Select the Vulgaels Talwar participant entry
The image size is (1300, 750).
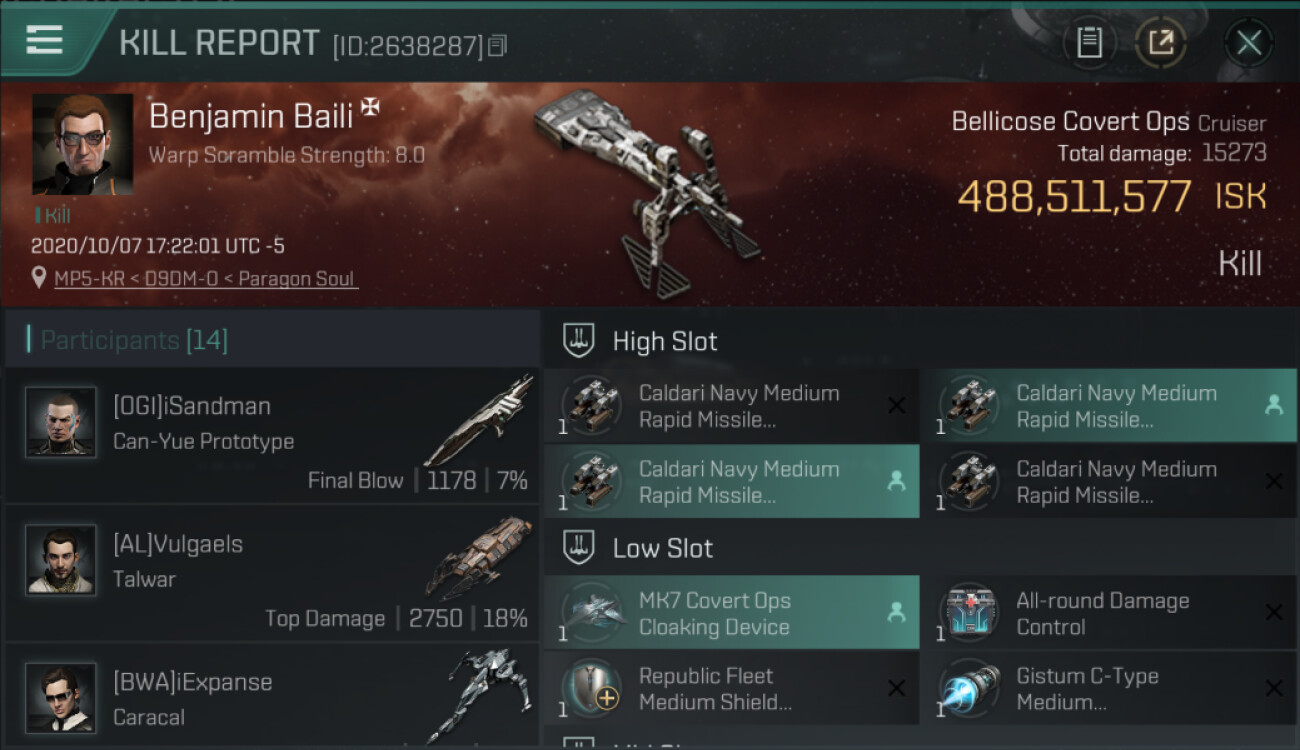pyautogui.click(x=272, y=573)
